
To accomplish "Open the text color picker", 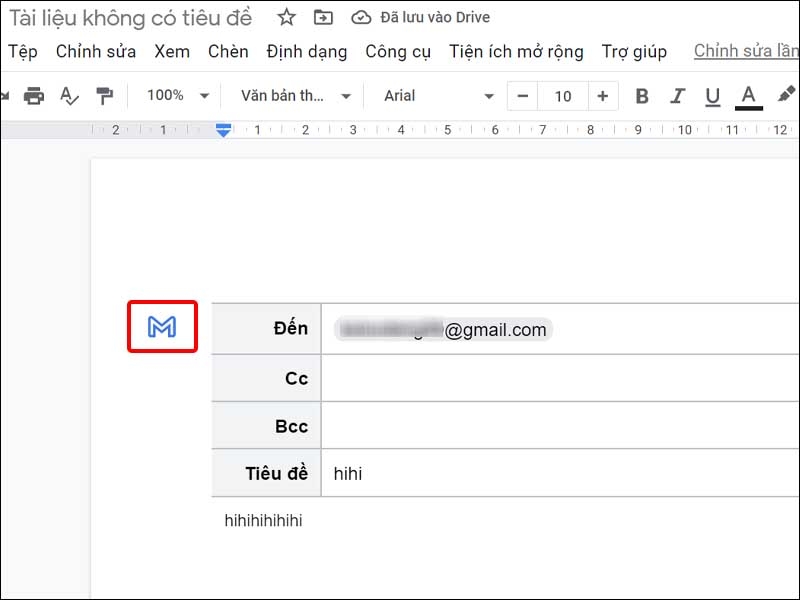I will pyautogui.click(x=748, y=96).
